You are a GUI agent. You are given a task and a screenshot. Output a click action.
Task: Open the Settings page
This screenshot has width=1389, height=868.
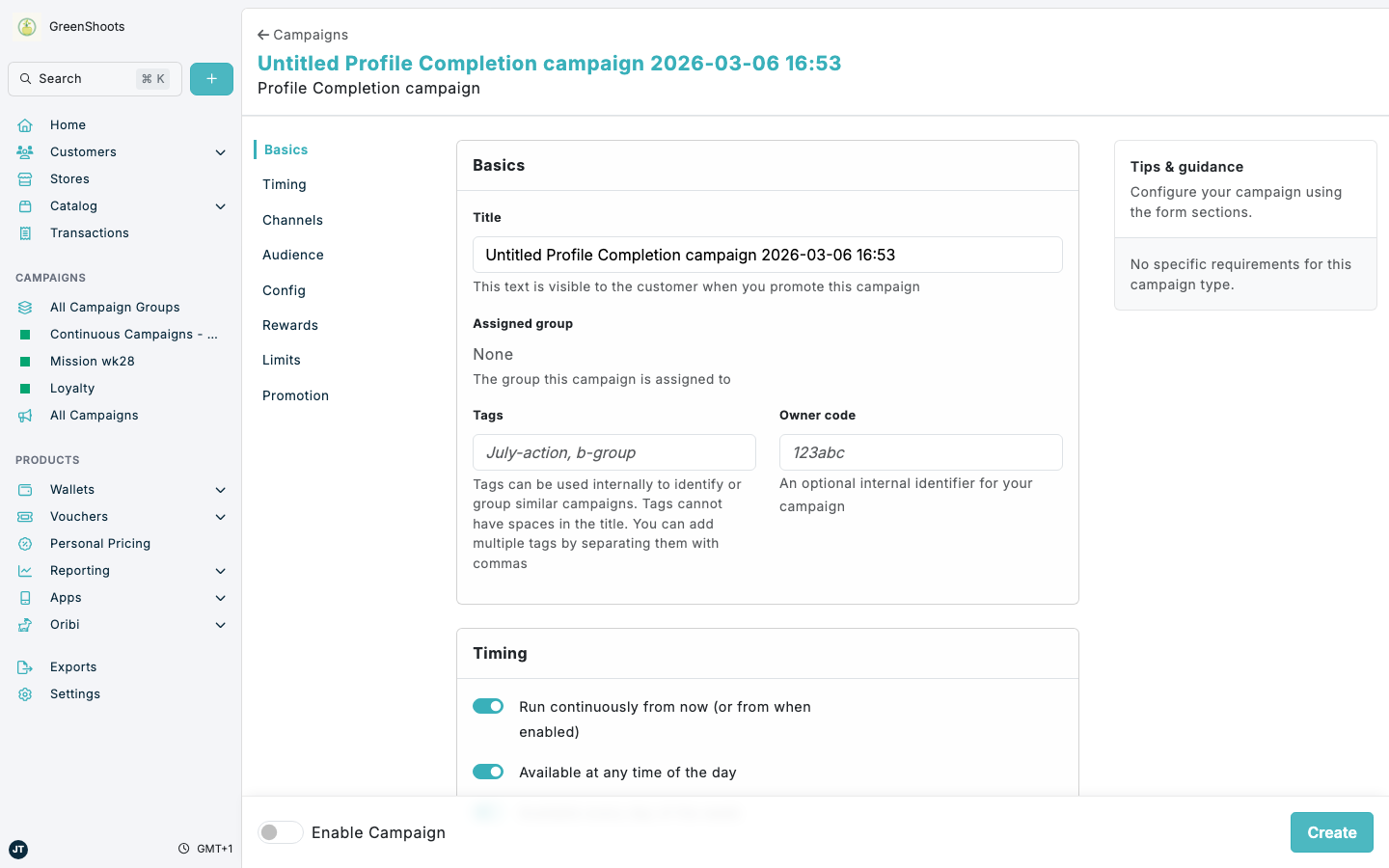point(74,693)
